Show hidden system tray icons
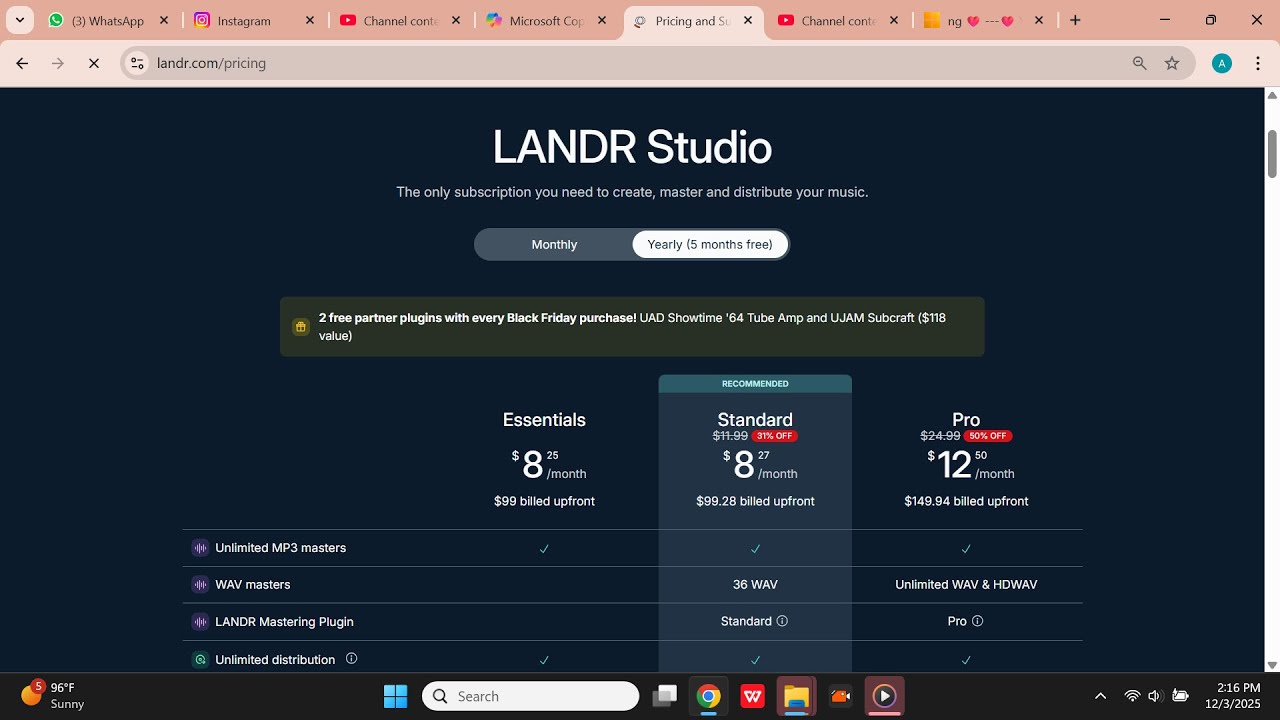1280x720 pixels. tap(1101, 696)
